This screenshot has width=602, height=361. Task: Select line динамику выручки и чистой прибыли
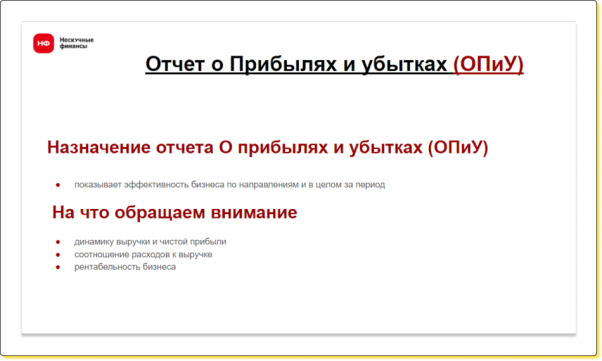tap(150, 242)
